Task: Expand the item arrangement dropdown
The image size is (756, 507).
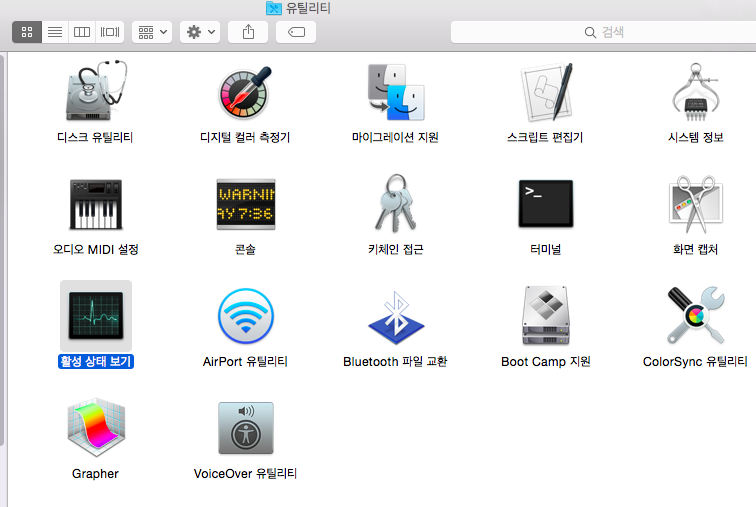Action: tap(152, 32)
